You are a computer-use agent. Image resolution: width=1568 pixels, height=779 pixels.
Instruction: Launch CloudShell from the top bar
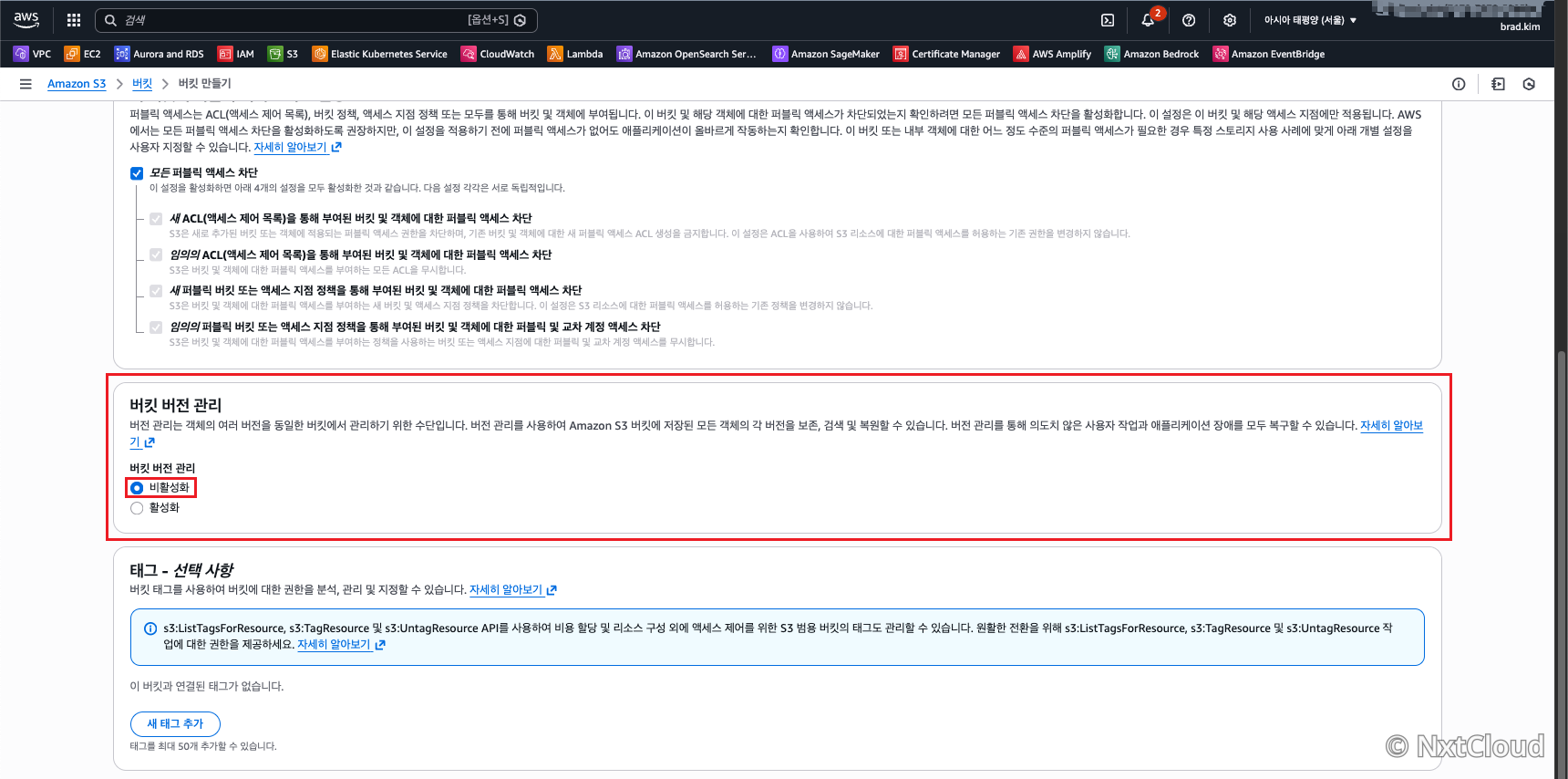[x=1108, y=20]
